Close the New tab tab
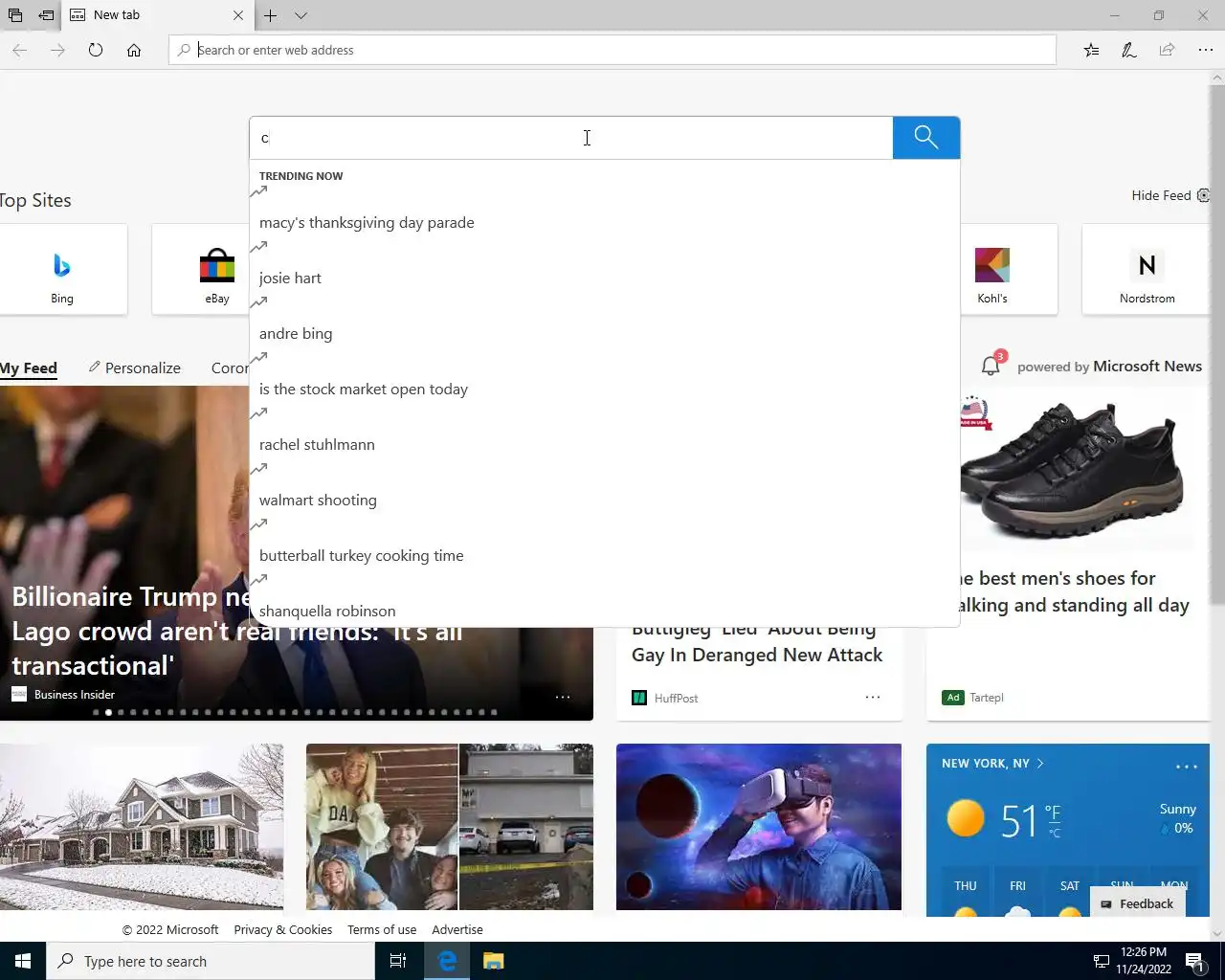The width and height of the screenshot is (1225, 980). 238,15
